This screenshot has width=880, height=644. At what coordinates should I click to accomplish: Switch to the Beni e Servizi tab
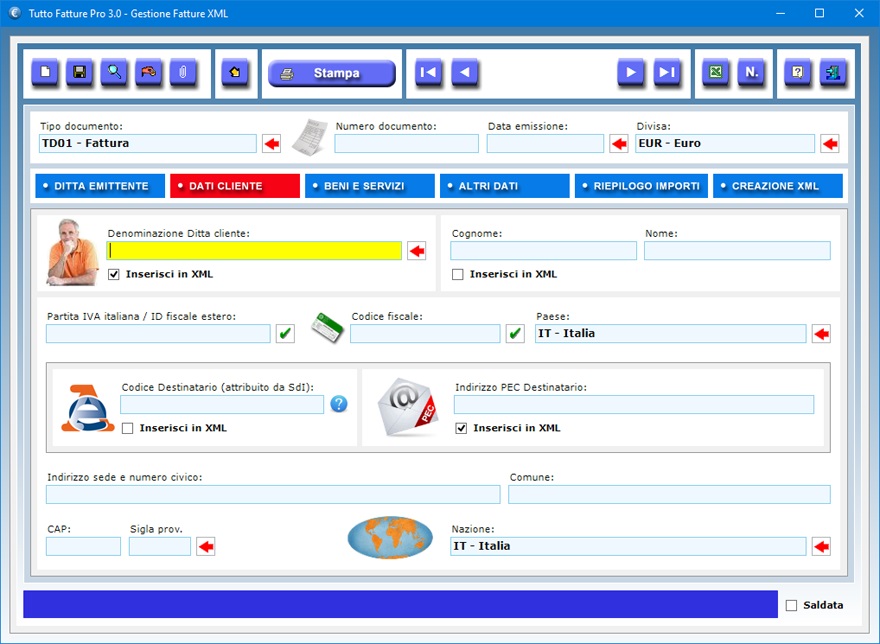point(369,186)
